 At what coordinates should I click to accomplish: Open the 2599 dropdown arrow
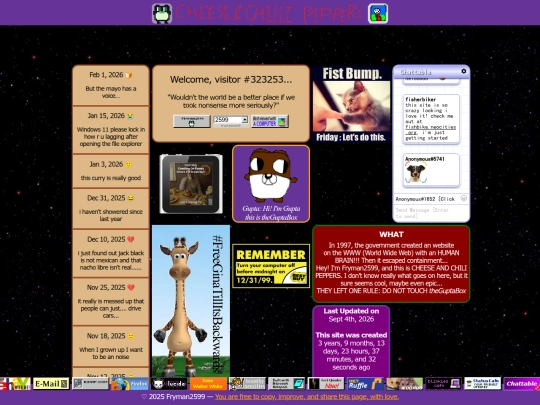pyautogui.click(x=245, y=120)
